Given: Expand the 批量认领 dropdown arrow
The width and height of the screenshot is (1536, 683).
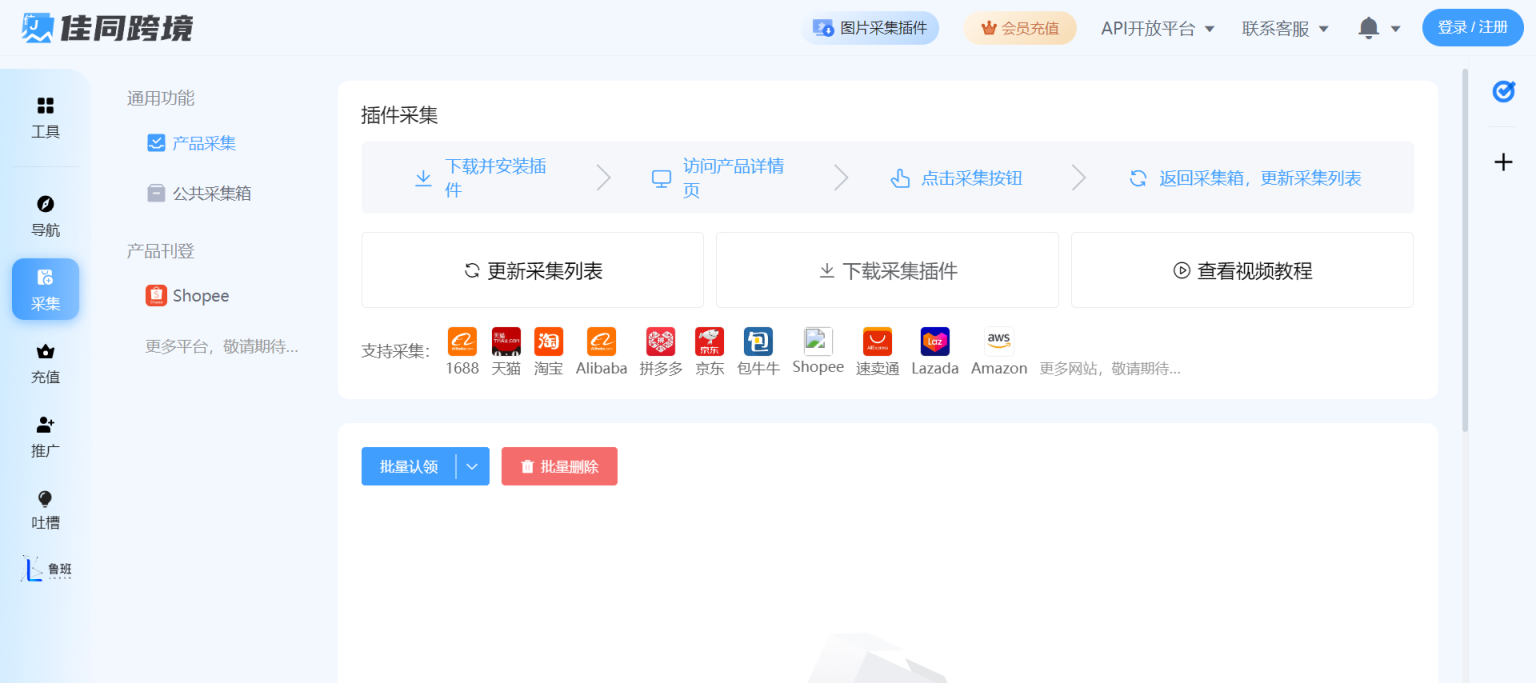Looking at the screenshot, I should (x=473, y=467).
